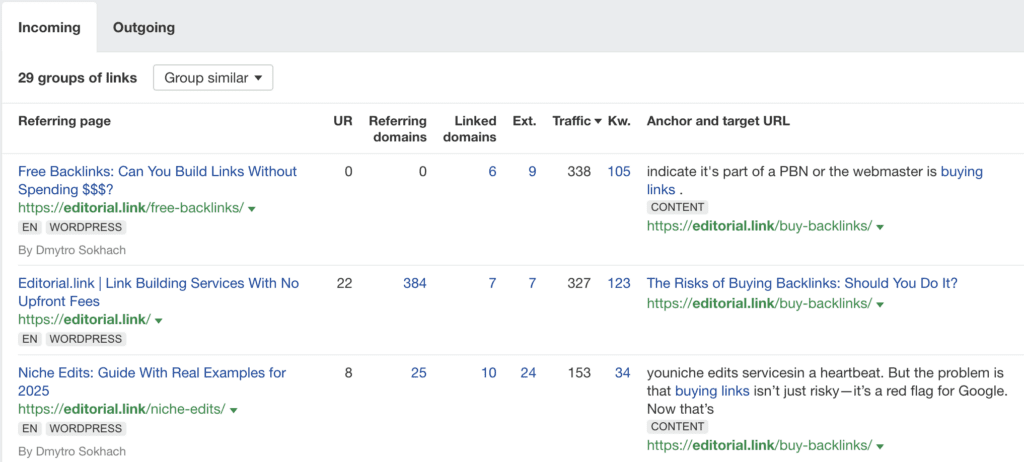Select the '29 groups of links' text
The image size is (1024, 462).
[78, 78]
